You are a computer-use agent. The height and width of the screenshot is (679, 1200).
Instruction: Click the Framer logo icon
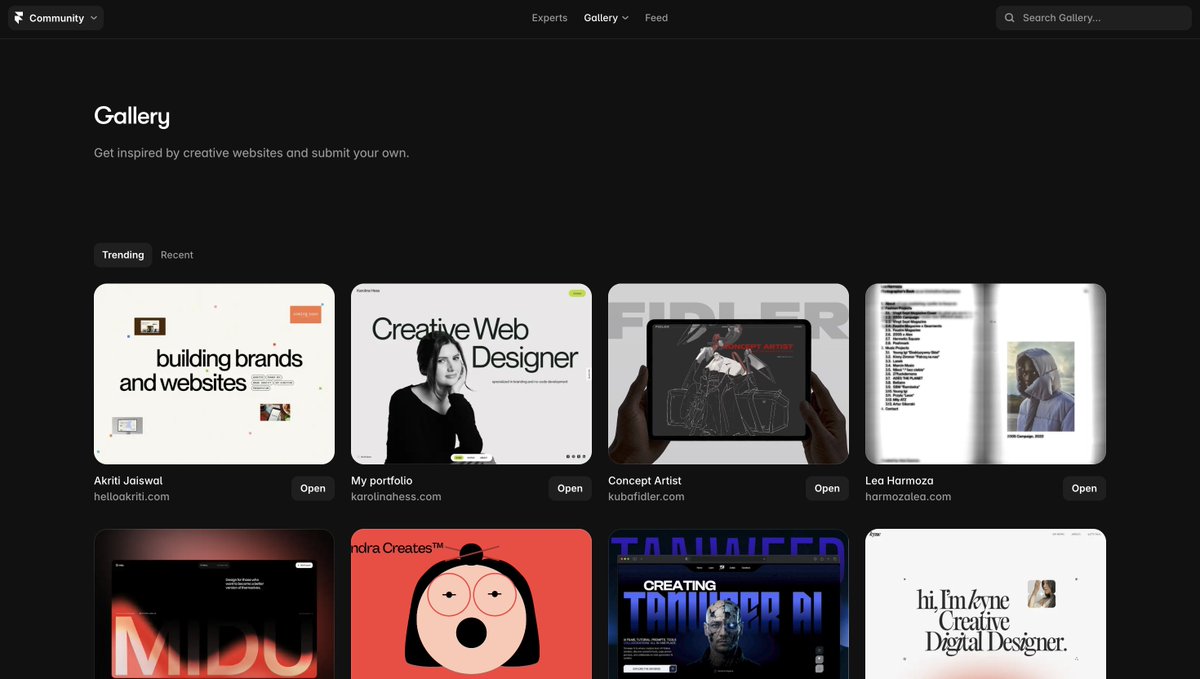[x=18, y=18]
